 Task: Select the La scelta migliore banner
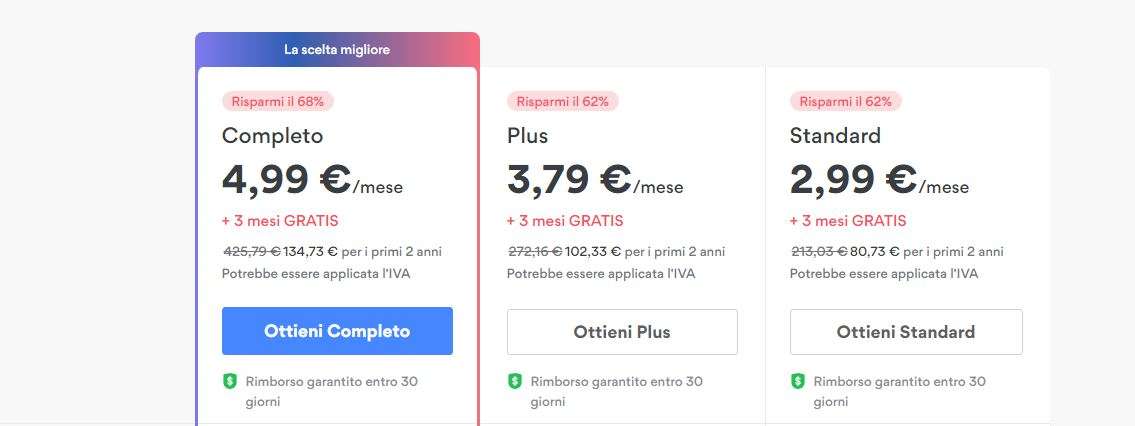(337, 49)
